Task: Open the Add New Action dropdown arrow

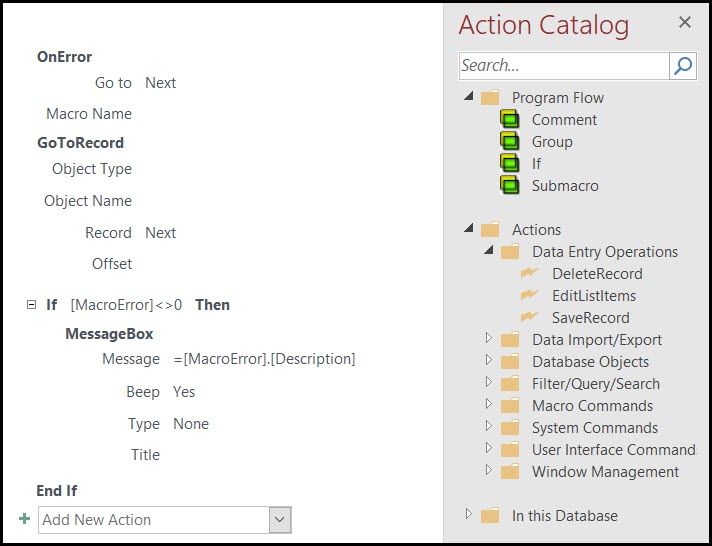Action: [x=280, y=520]
